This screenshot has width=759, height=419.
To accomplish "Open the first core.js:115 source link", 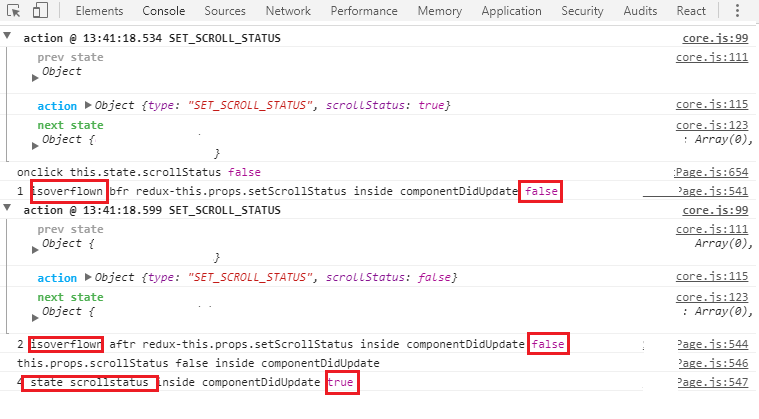I will coord(712,104).
